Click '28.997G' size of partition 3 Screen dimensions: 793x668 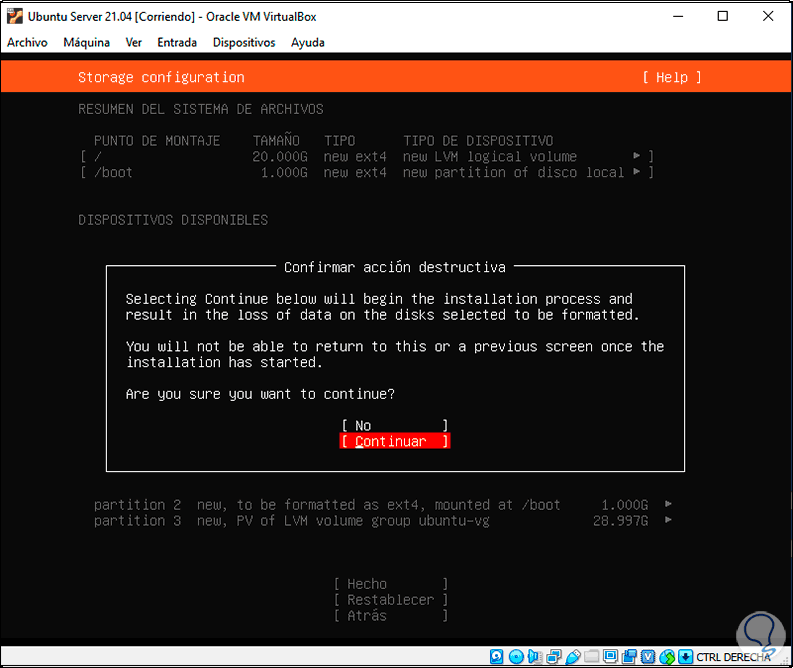click(x=621, y=521)
